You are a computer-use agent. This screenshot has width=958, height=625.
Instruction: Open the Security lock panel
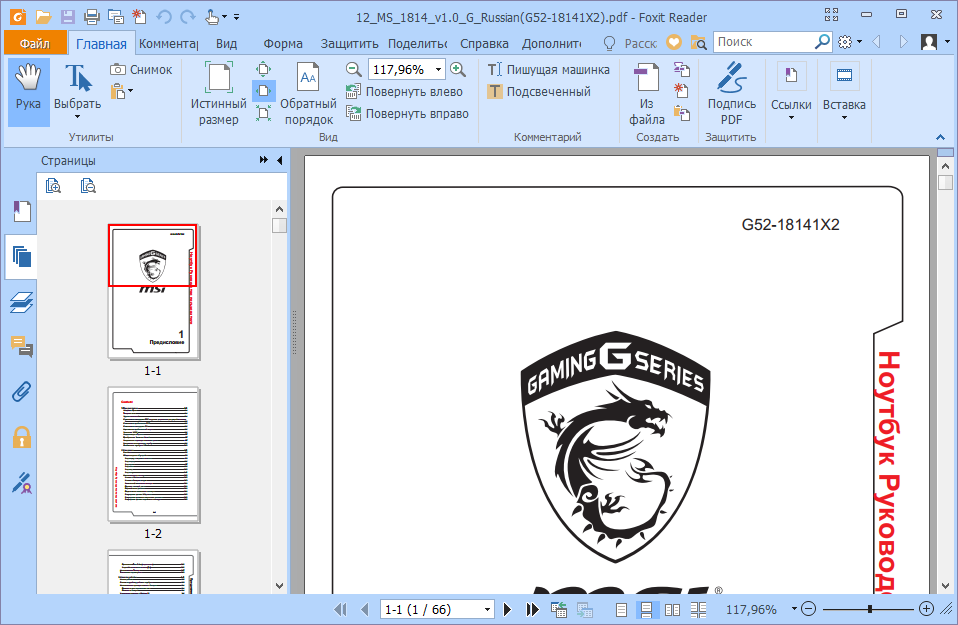pos(21,437)
